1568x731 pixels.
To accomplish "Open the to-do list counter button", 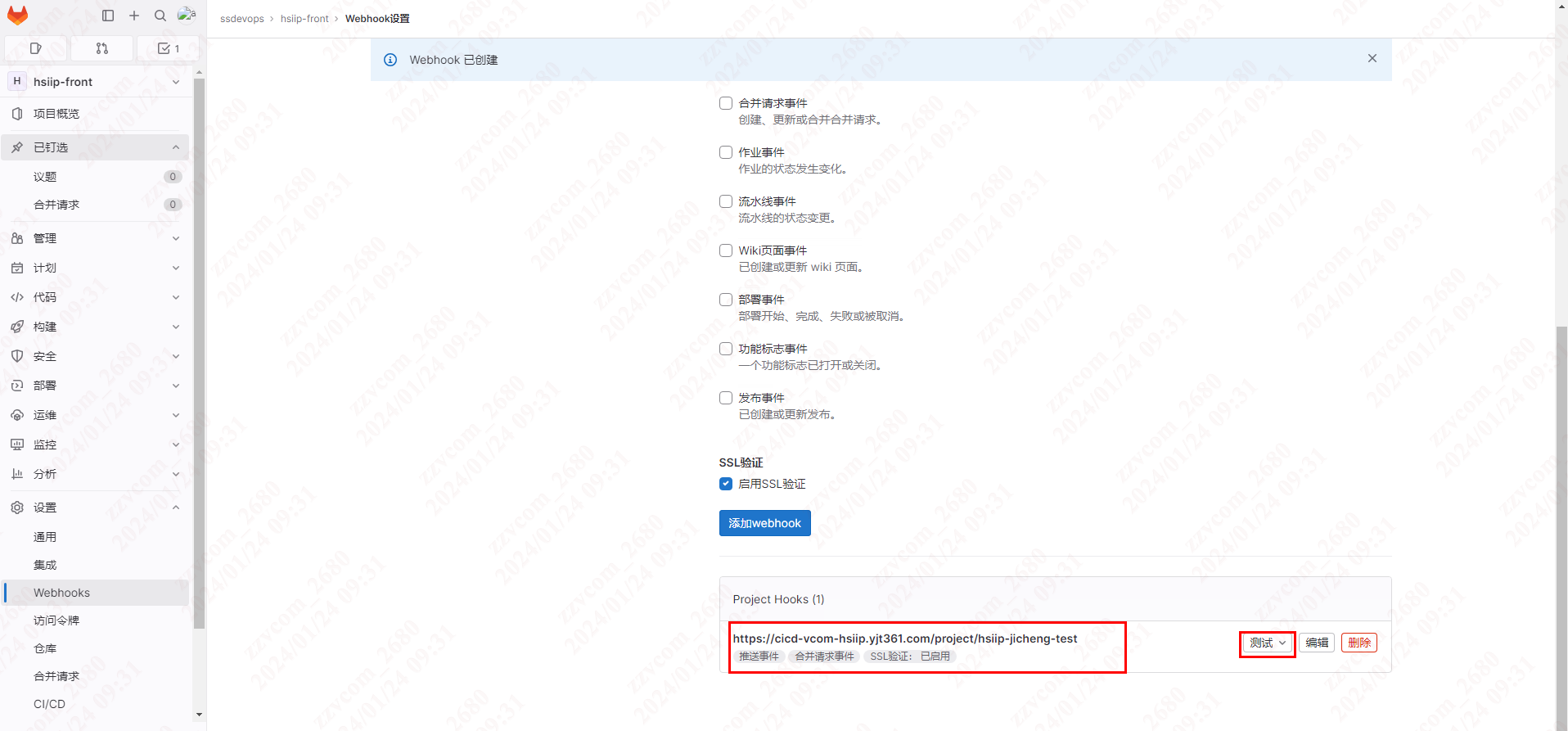I will 168,48.
